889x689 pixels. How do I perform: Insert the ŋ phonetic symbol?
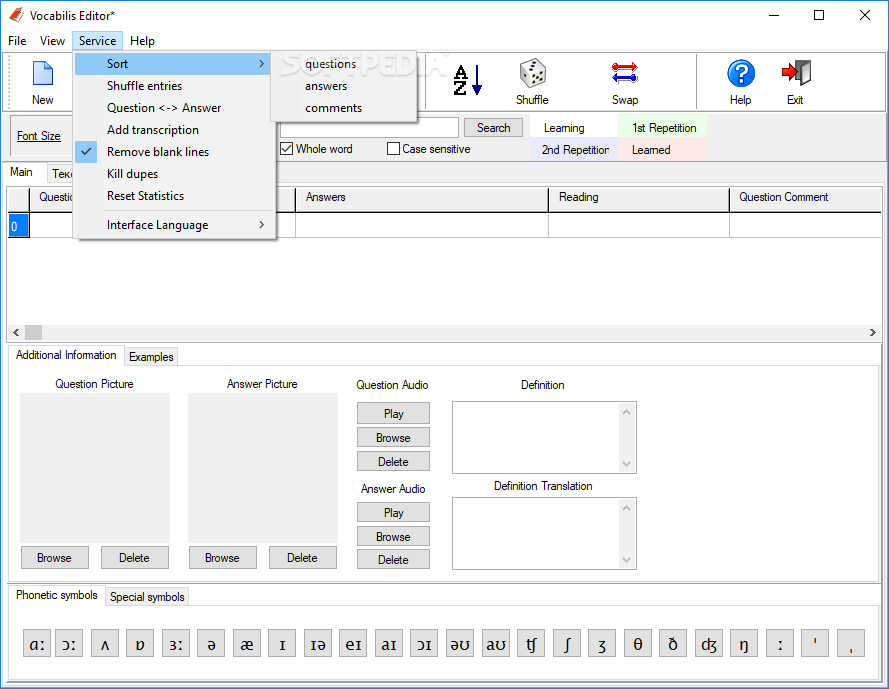(744, 643)
